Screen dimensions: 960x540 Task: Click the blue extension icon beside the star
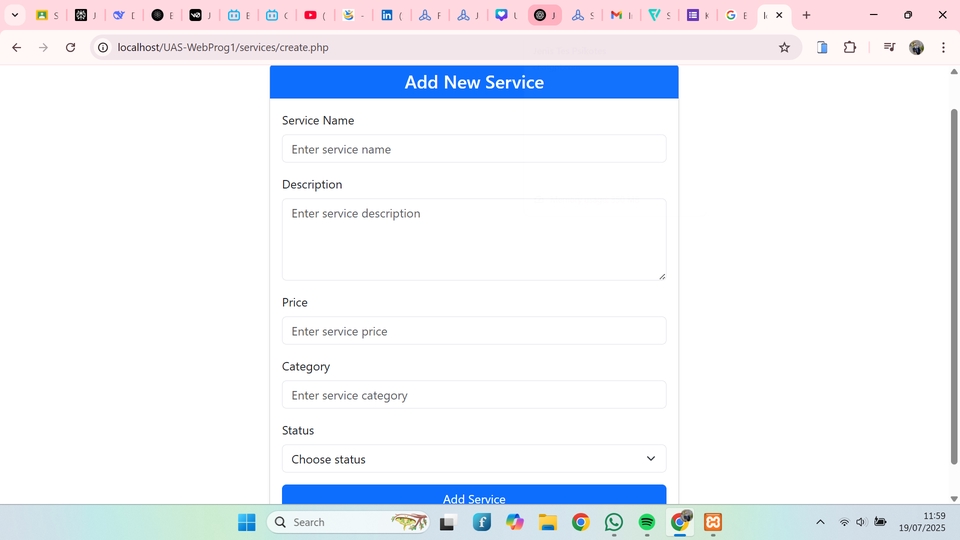[x=822, y=47]
